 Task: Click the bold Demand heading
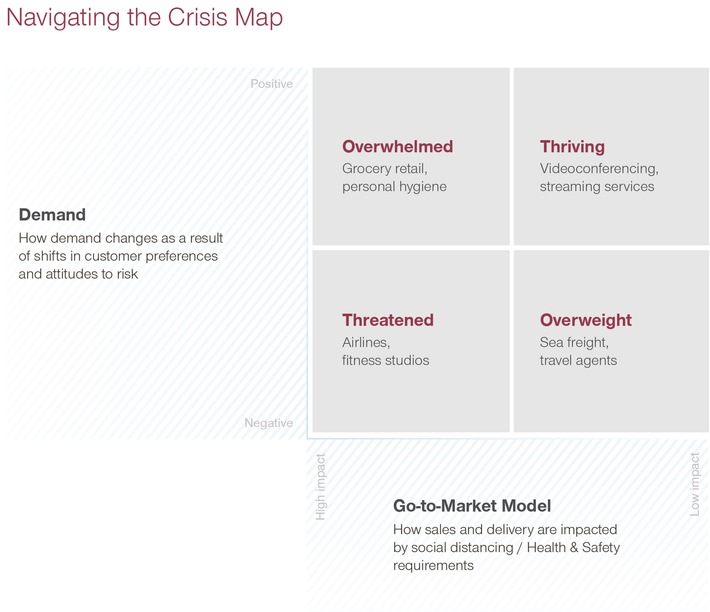coord(52,214)
